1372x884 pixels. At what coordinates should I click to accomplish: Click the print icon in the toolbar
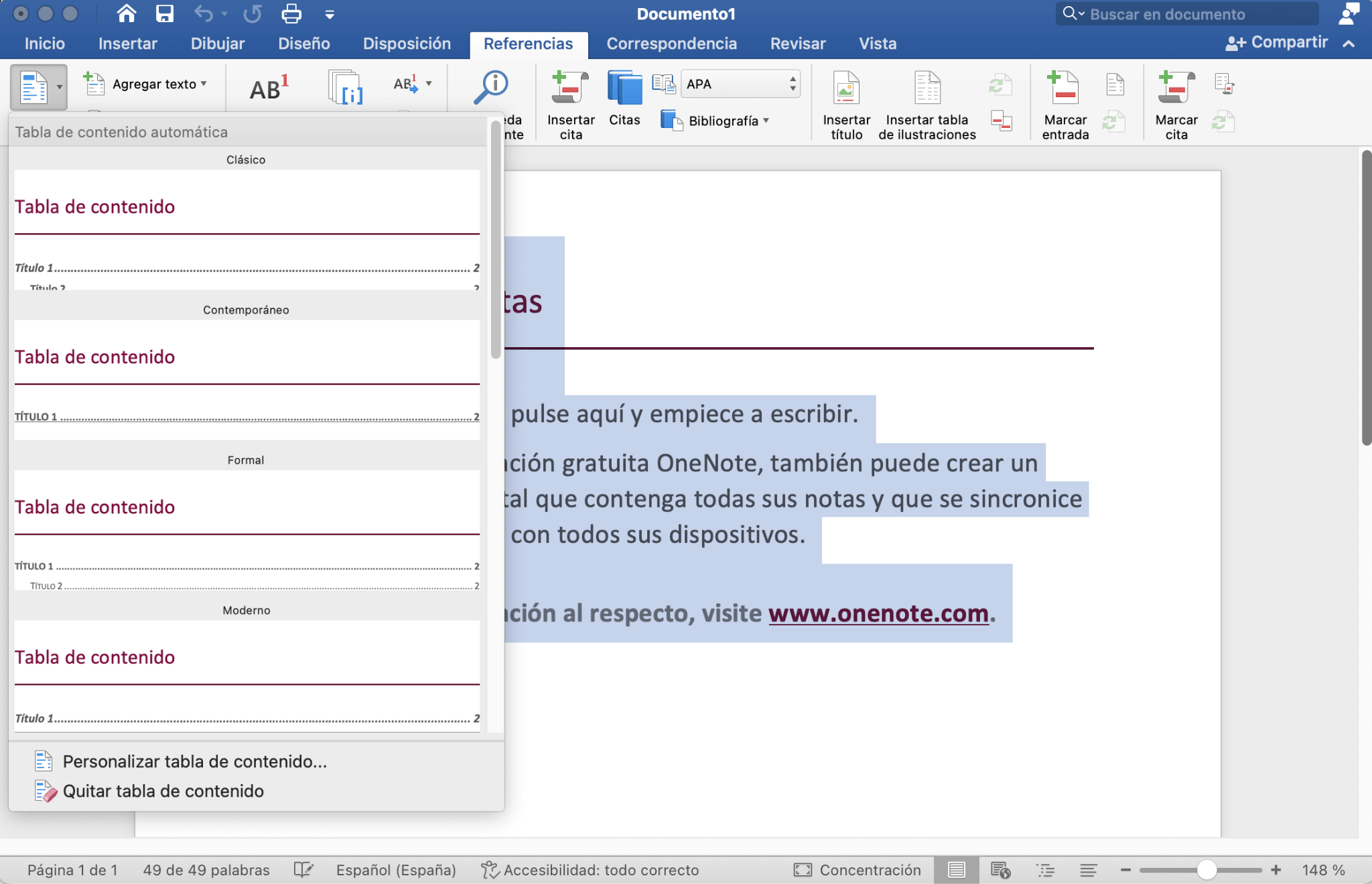[x=291, y=13]
